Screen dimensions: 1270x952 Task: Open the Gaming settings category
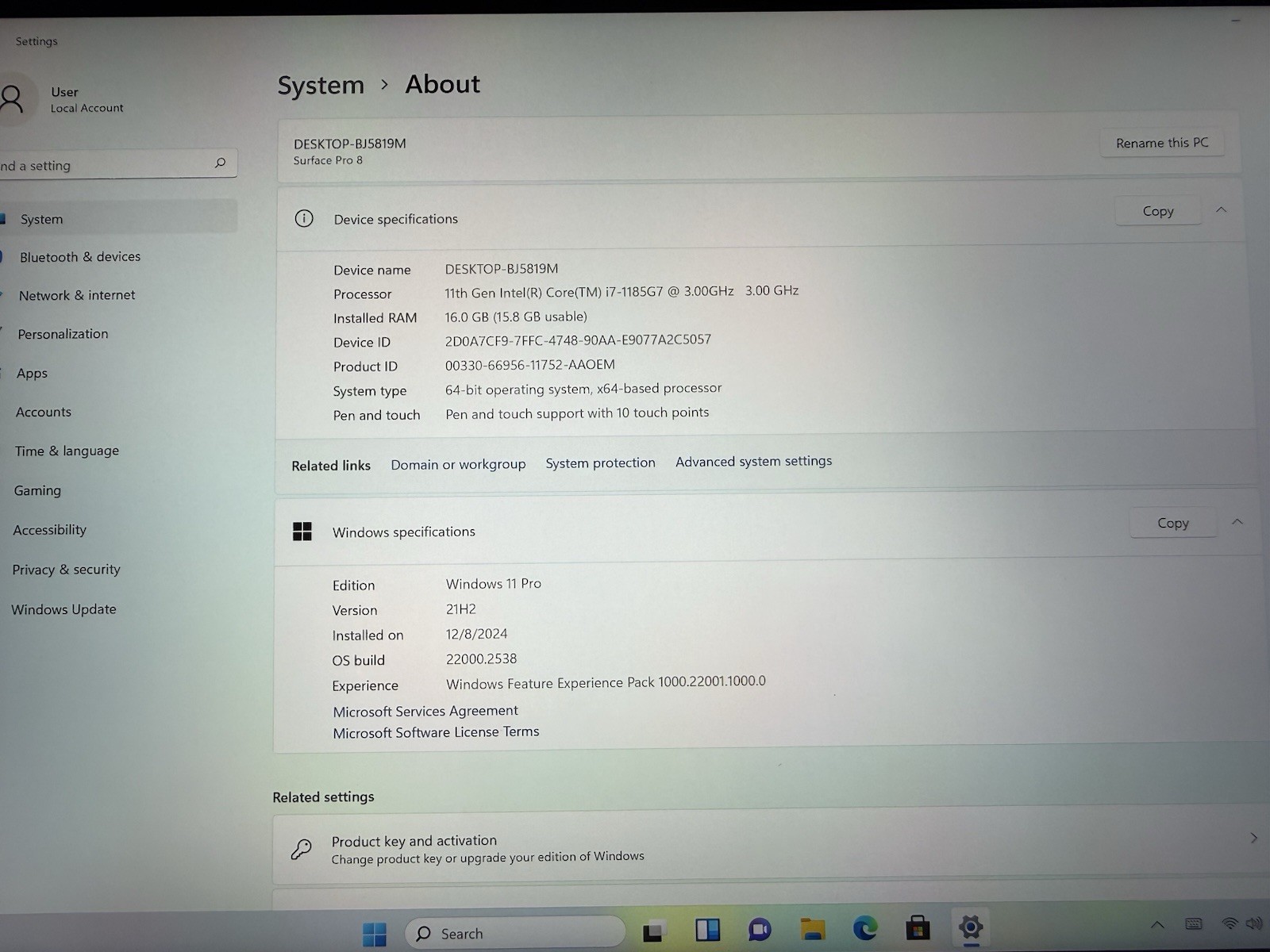[x=37, y=490]
